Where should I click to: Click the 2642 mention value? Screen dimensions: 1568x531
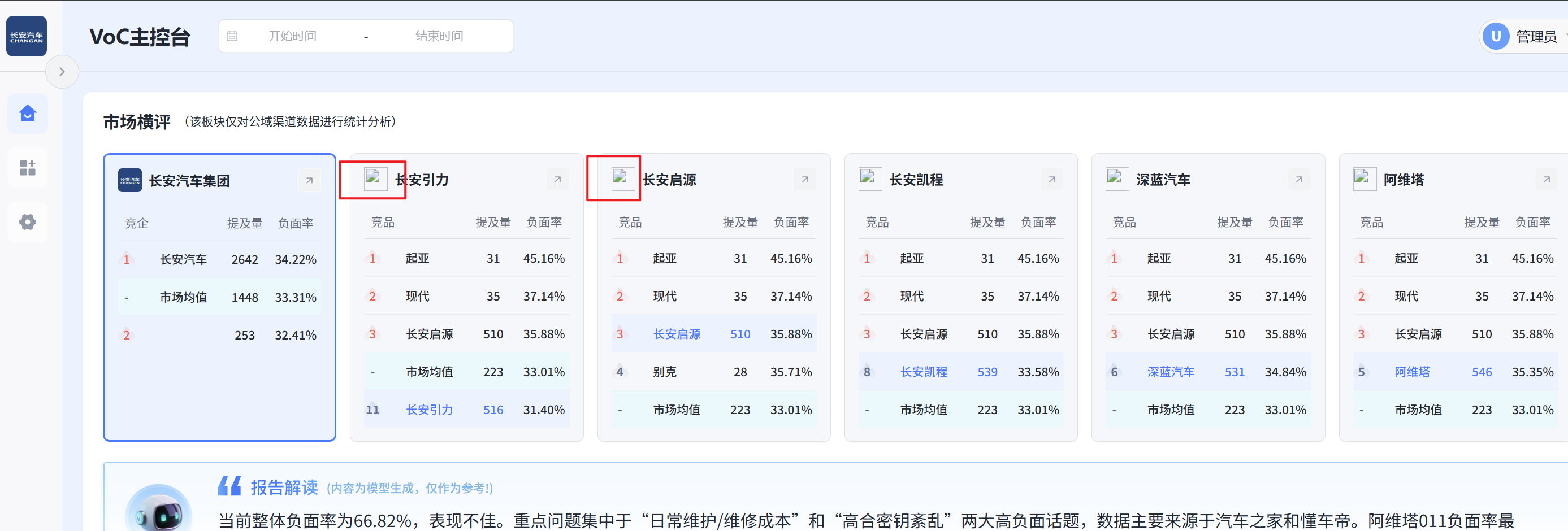245,260
